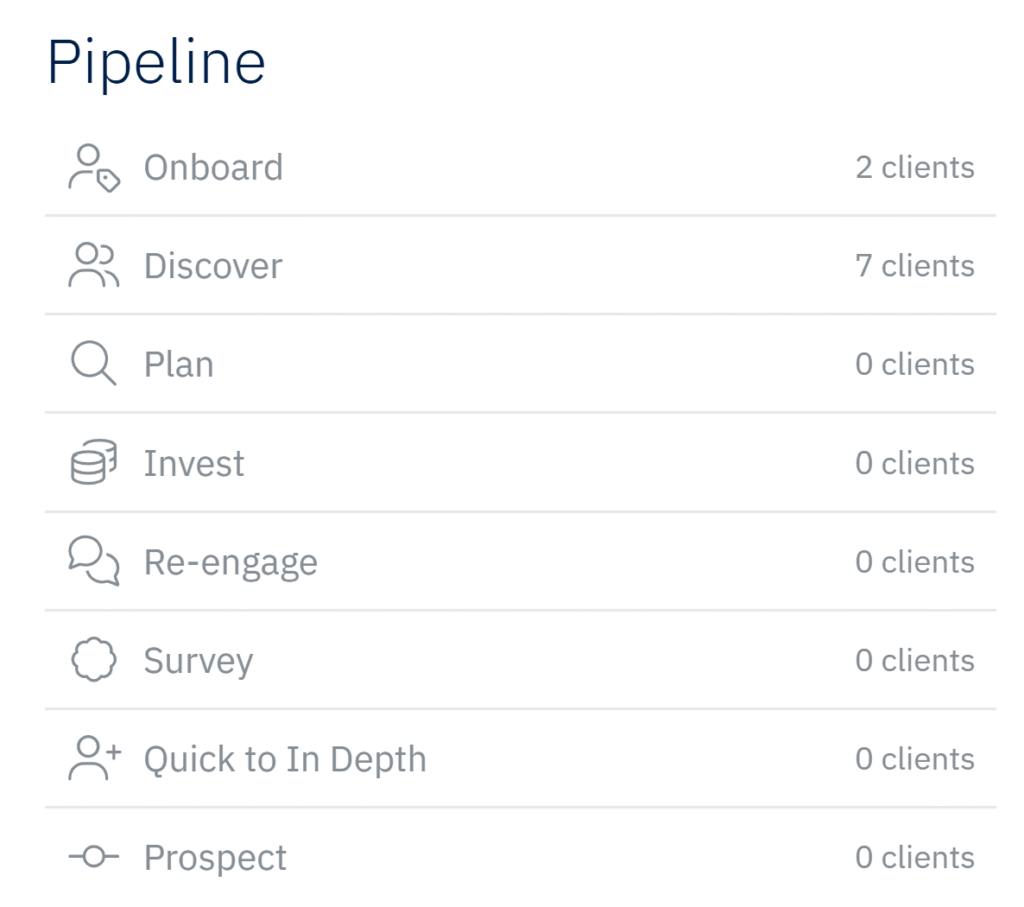1024x907 pixels.
Task: Open the Prospect stage label
Action: [215, 858]
